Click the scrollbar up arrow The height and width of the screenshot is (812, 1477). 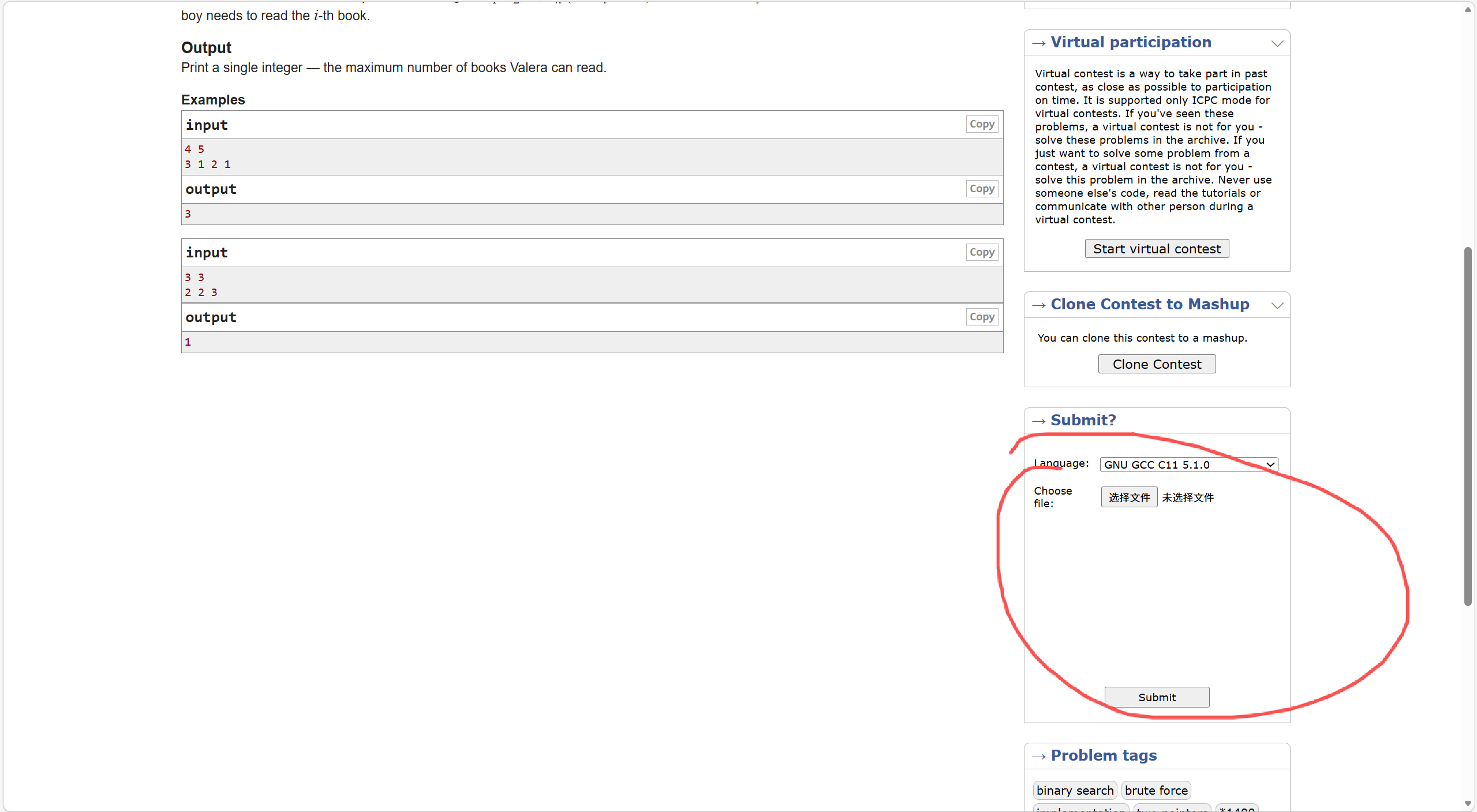click(x=1468, y=10)
